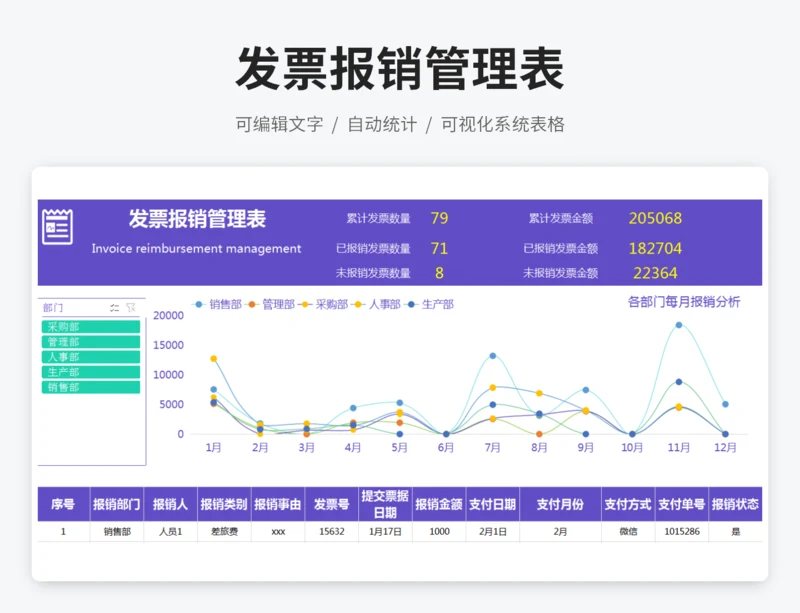
Task: Clear filter icon in 部门 slicer
Action: coord(131,307)
